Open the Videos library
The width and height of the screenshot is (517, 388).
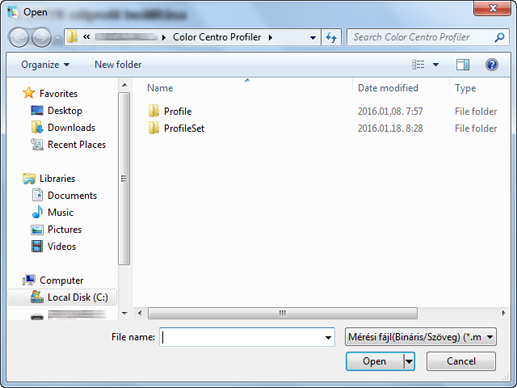62,246
